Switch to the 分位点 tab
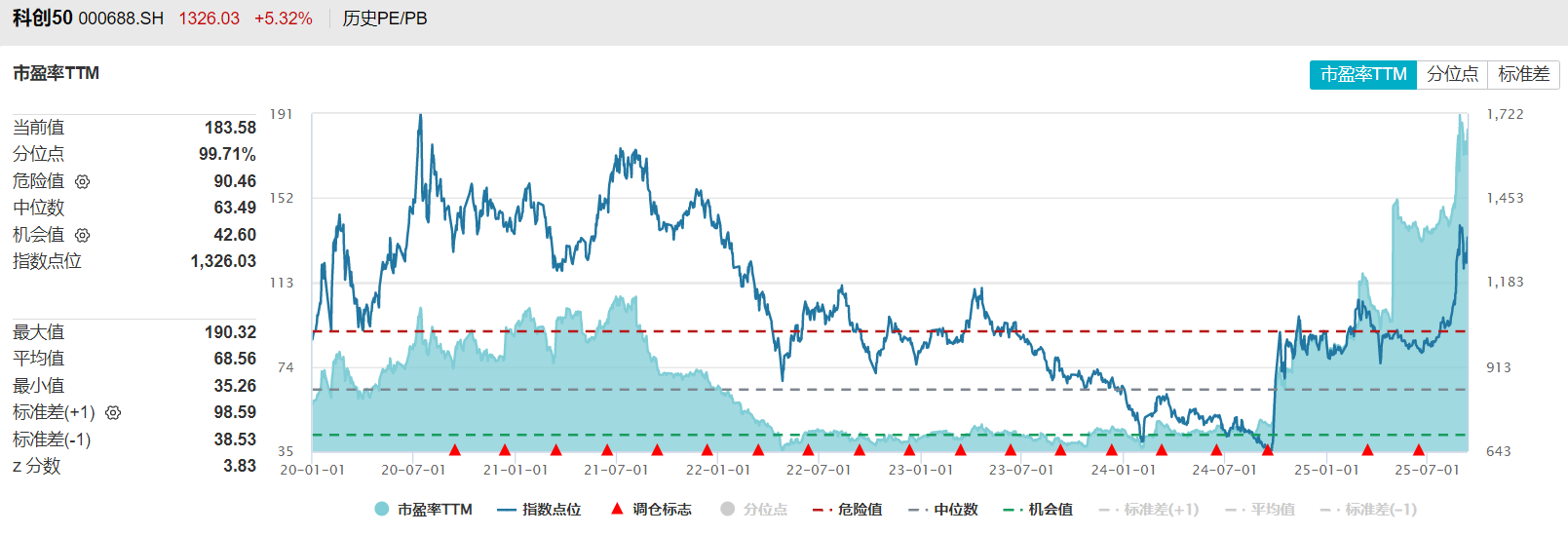 click(x=1452, y=75)
